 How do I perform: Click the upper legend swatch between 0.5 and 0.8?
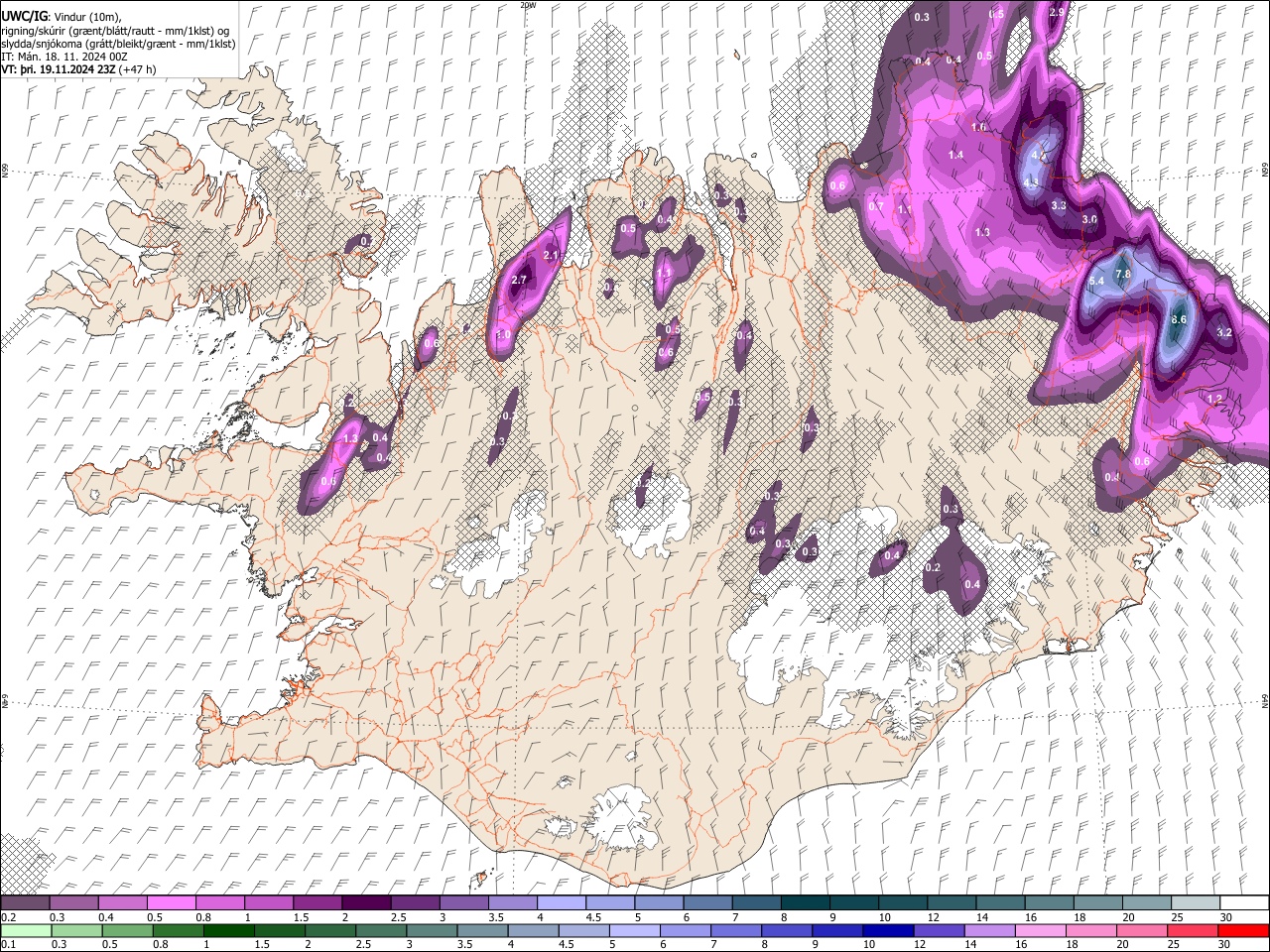click(171, 903)
